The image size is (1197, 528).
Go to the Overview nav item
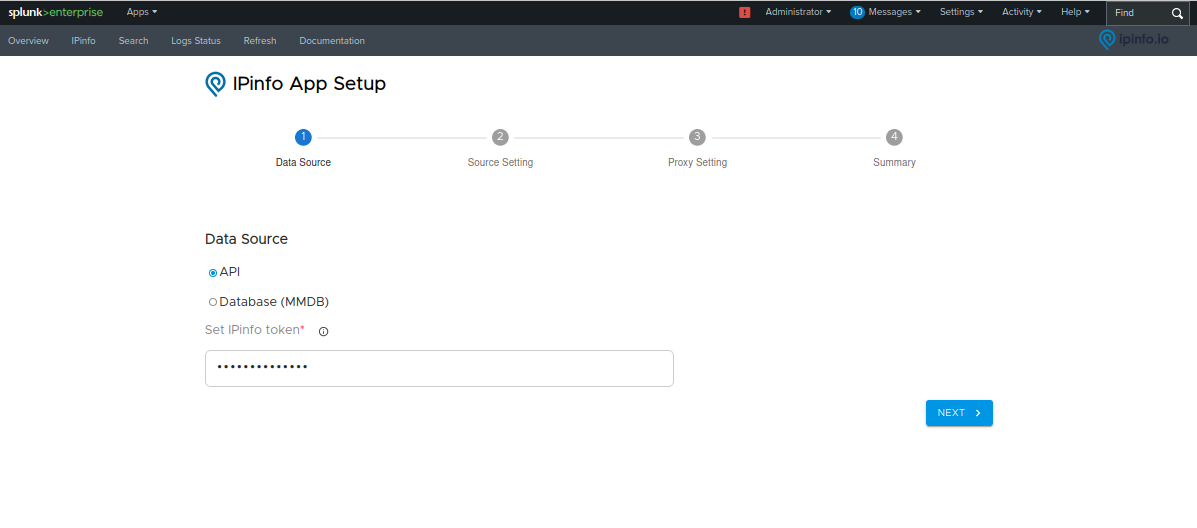coord(28,40)
